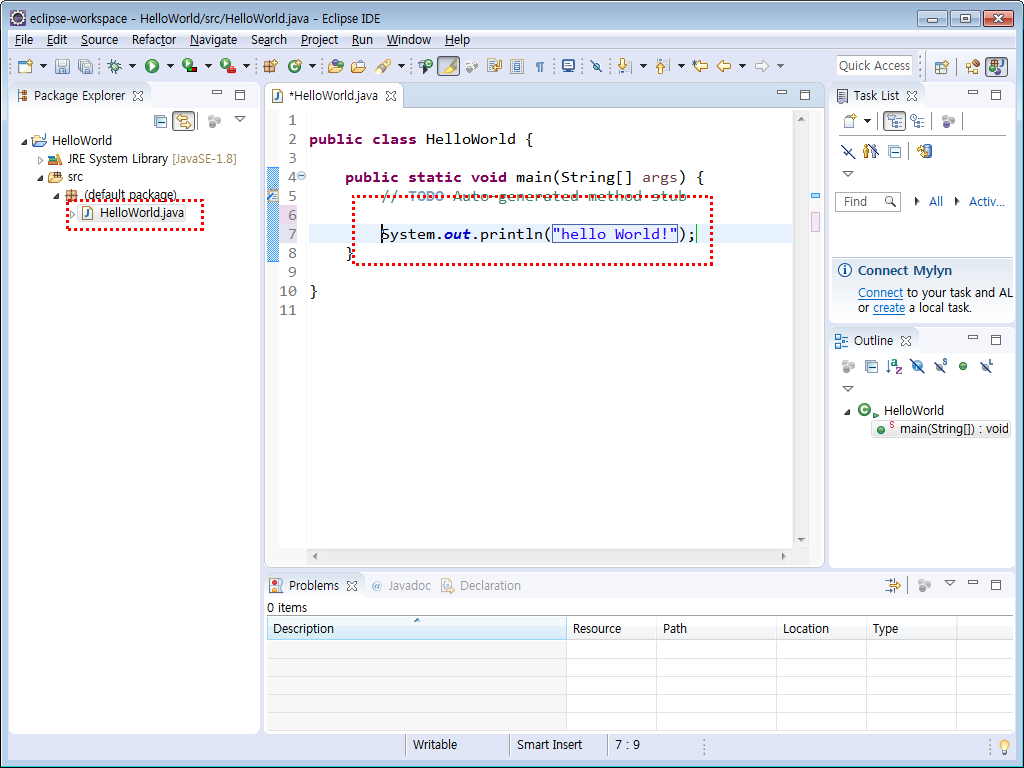1024x768 pixels.
Task: Toggle the Mark Occurrences highlighter
Action: 449,66
